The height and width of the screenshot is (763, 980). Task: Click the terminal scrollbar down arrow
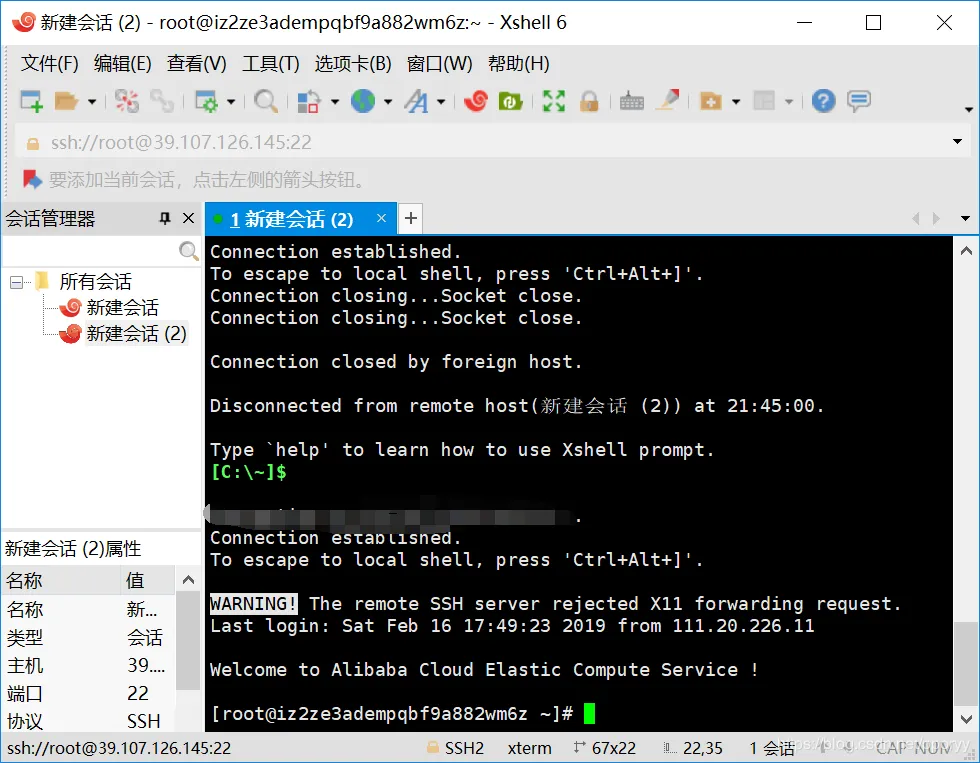click(x=966, y=719)
